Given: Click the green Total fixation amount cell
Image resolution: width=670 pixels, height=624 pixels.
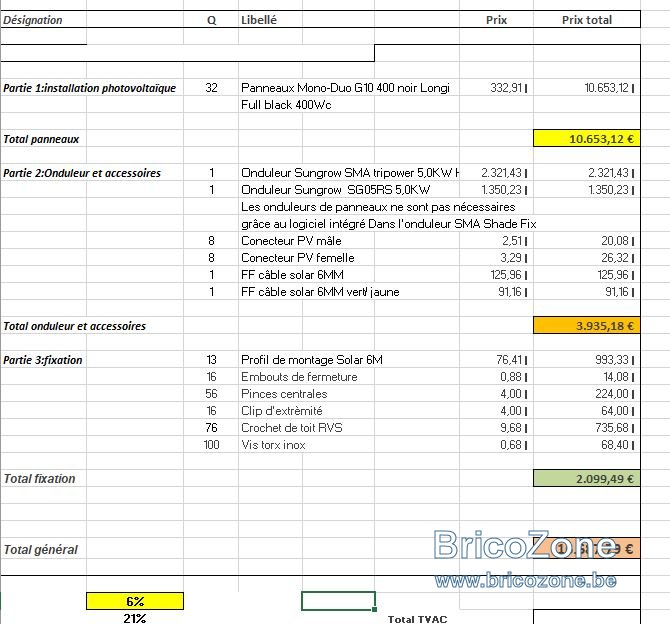Looking at the screenshot, I should tap(587, 478).
